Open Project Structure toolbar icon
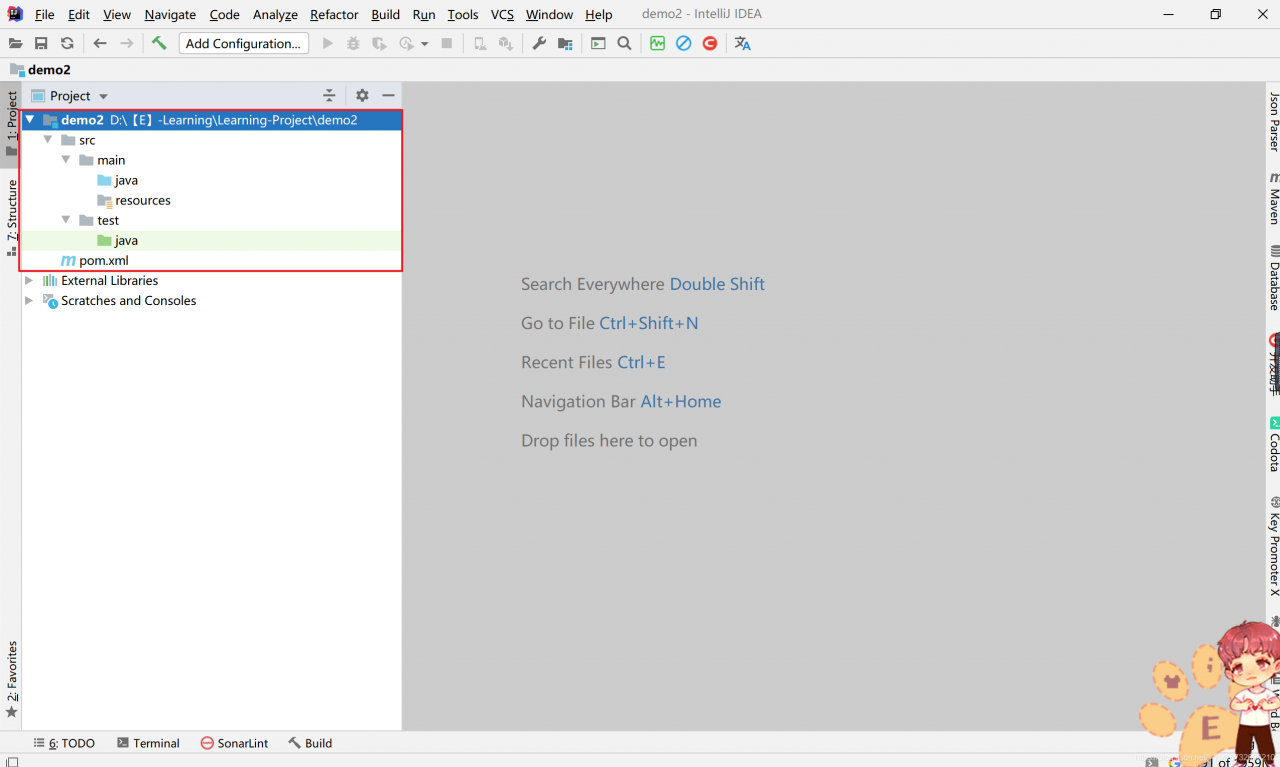 click(565, 43)
